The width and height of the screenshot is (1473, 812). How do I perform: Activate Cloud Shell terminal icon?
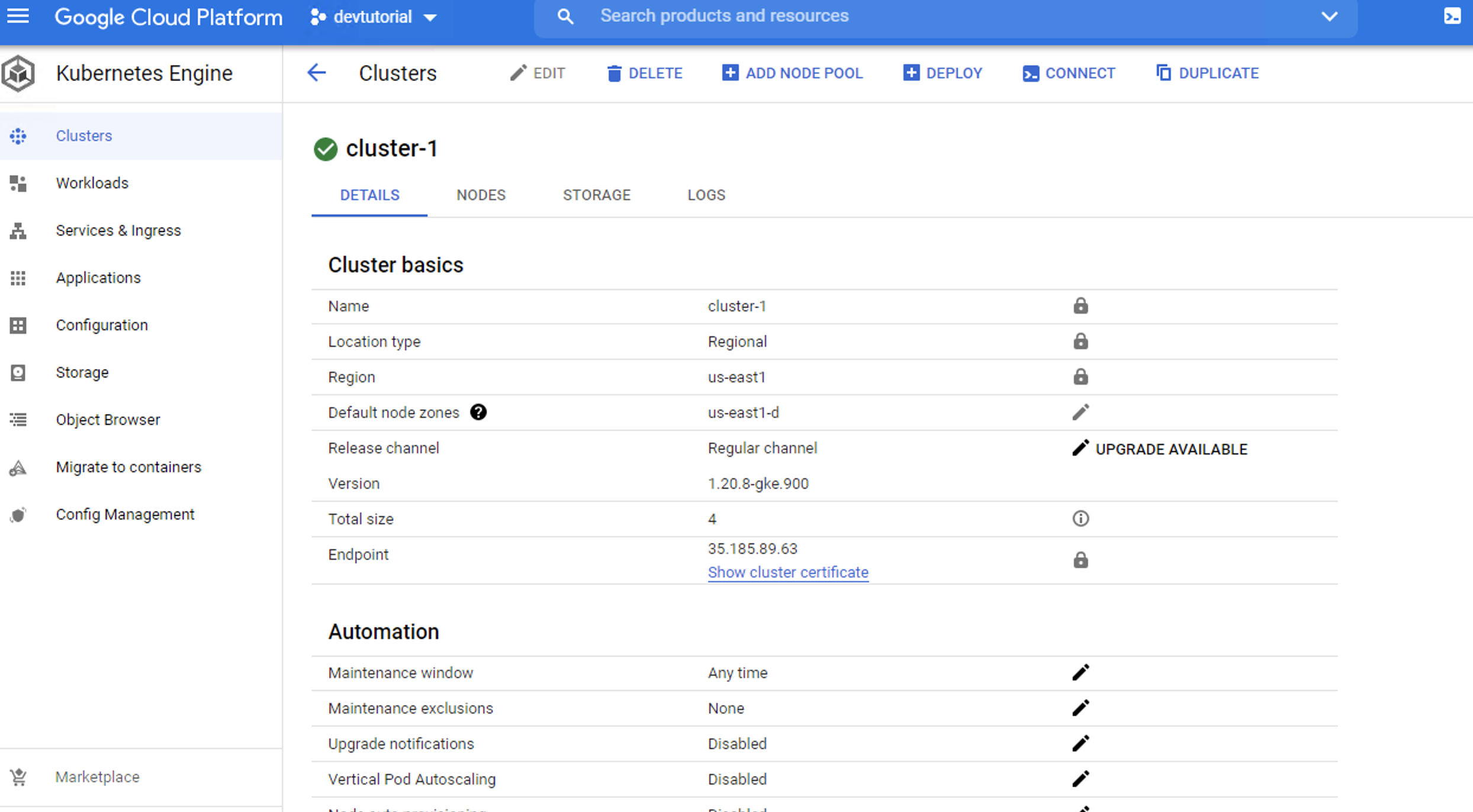point(1452,16)
